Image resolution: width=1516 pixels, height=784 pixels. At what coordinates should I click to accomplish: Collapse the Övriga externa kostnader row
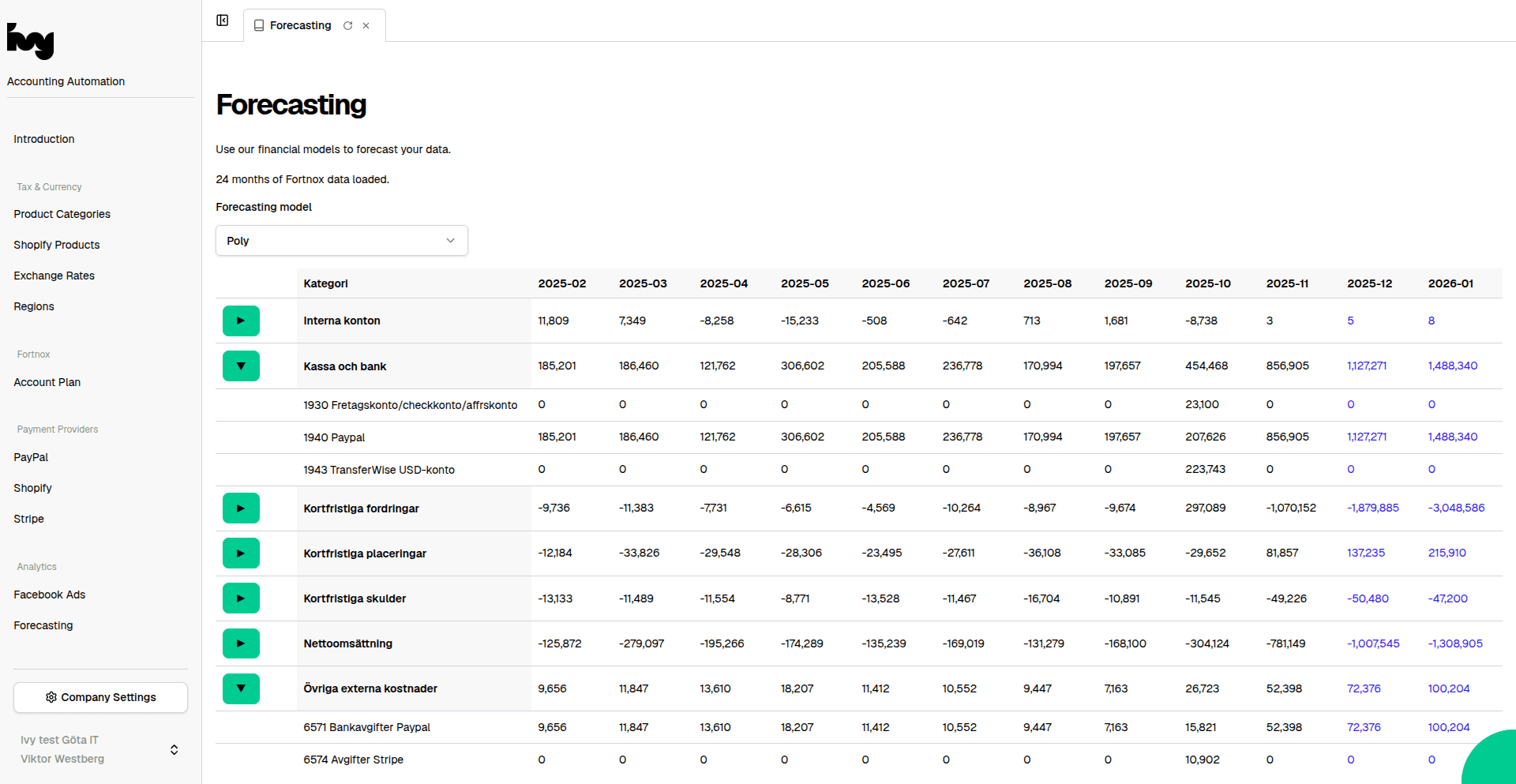(241, 688)
